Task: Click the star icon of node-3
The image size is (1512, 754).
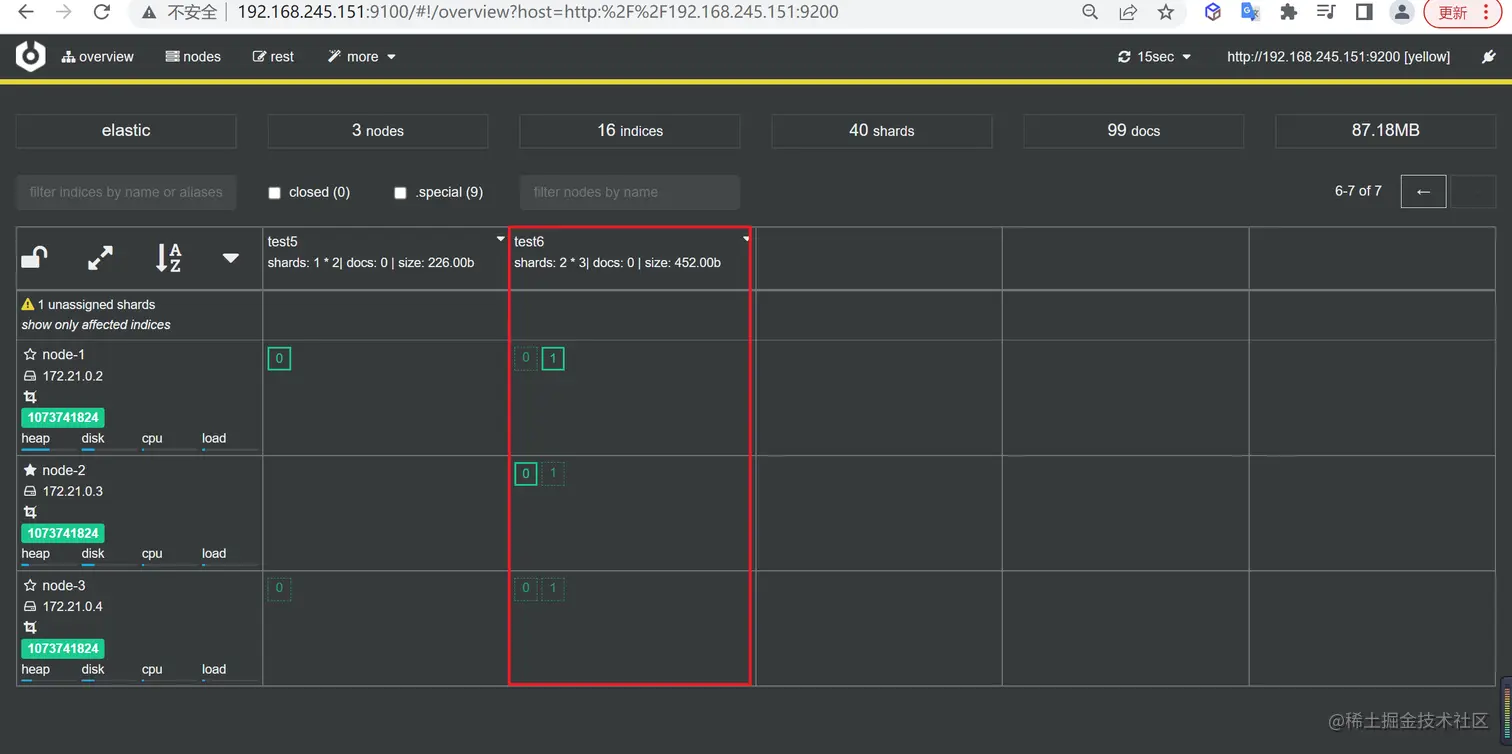Action: 30,585
